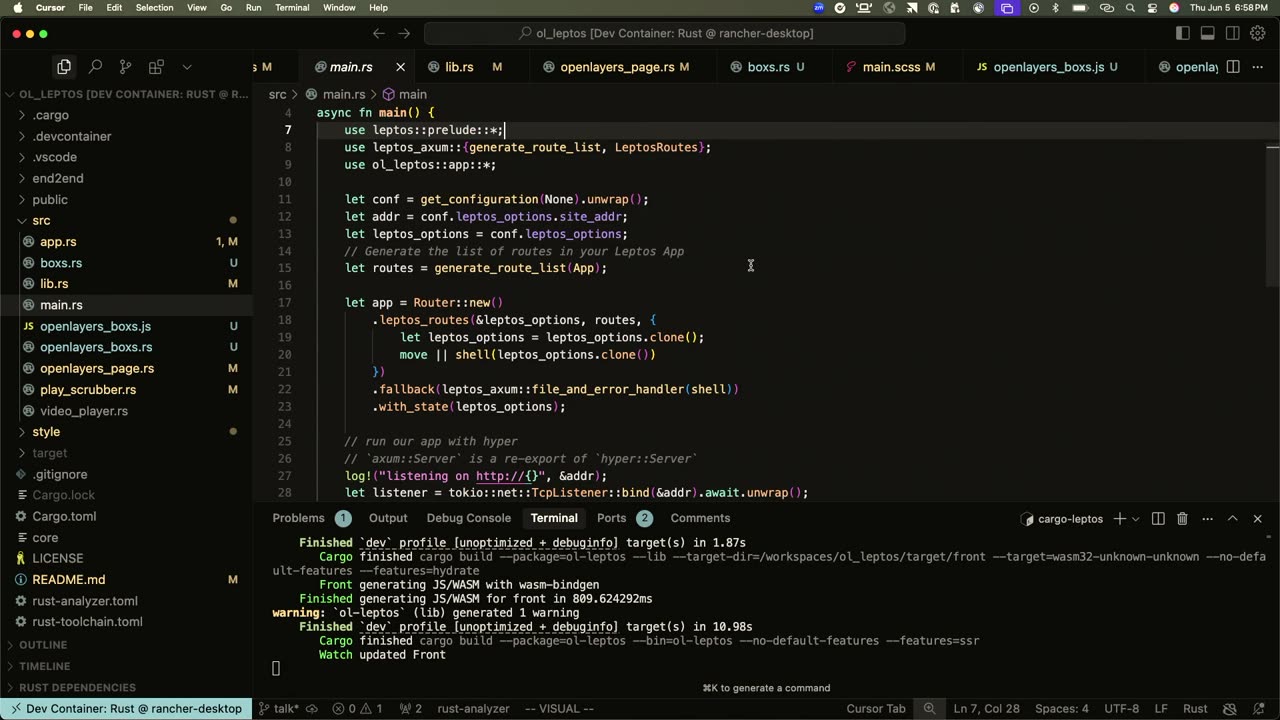Kill terminal with the trash icon
Viewport: 1280px width, 720px height.
(1182, 519)
